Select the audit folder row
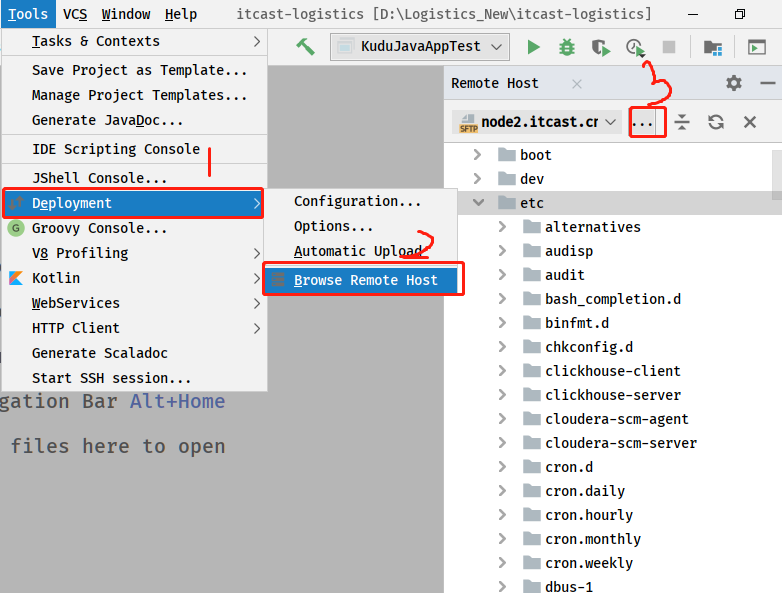Viewport: 782px width, 593px height. pyautogui.click(x=613, y=275)
